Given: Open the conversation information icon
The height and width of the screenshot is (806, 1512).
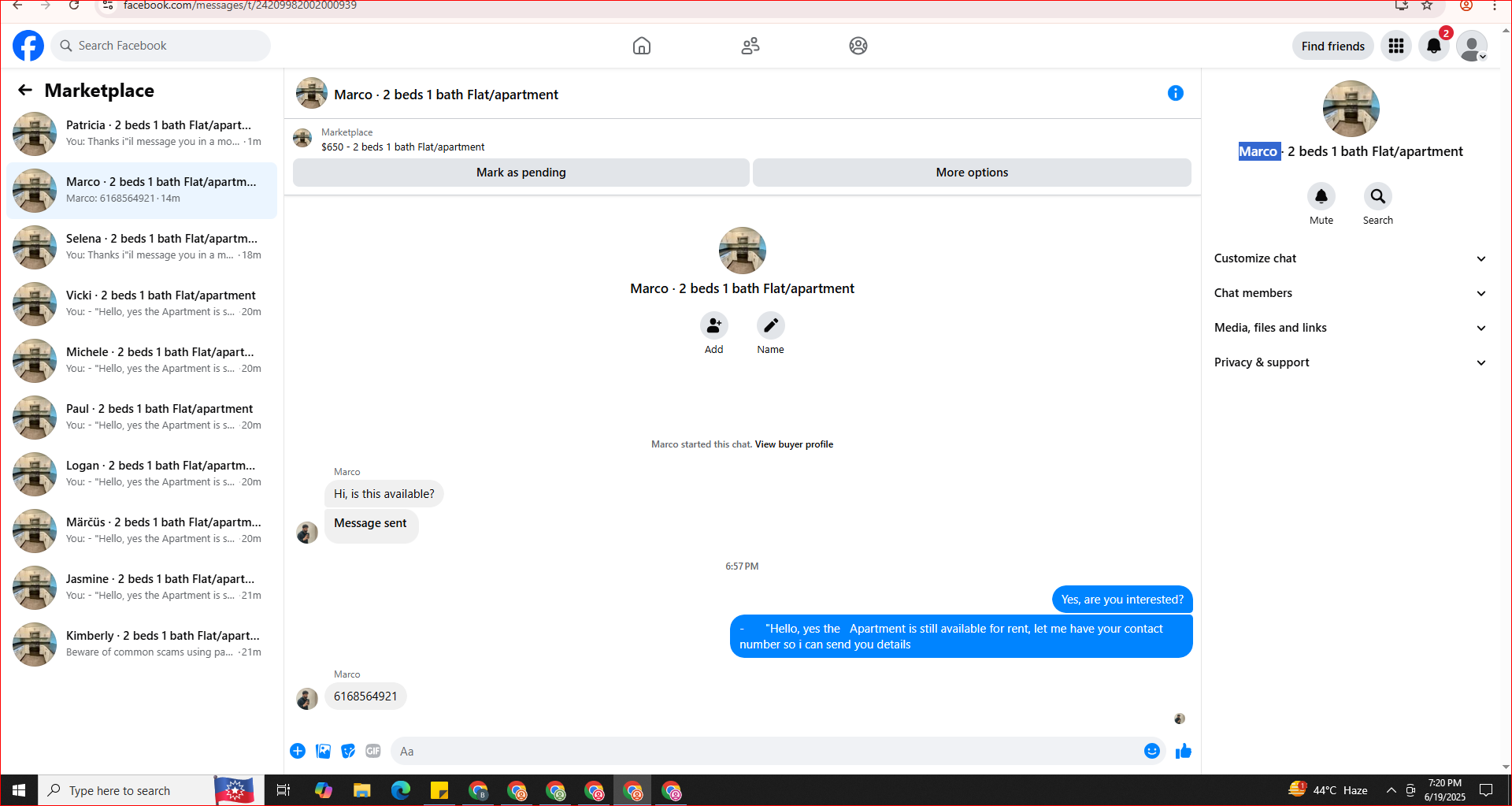Looking at the screenshot, I should pyautogui.click(x=1176, y=93).
